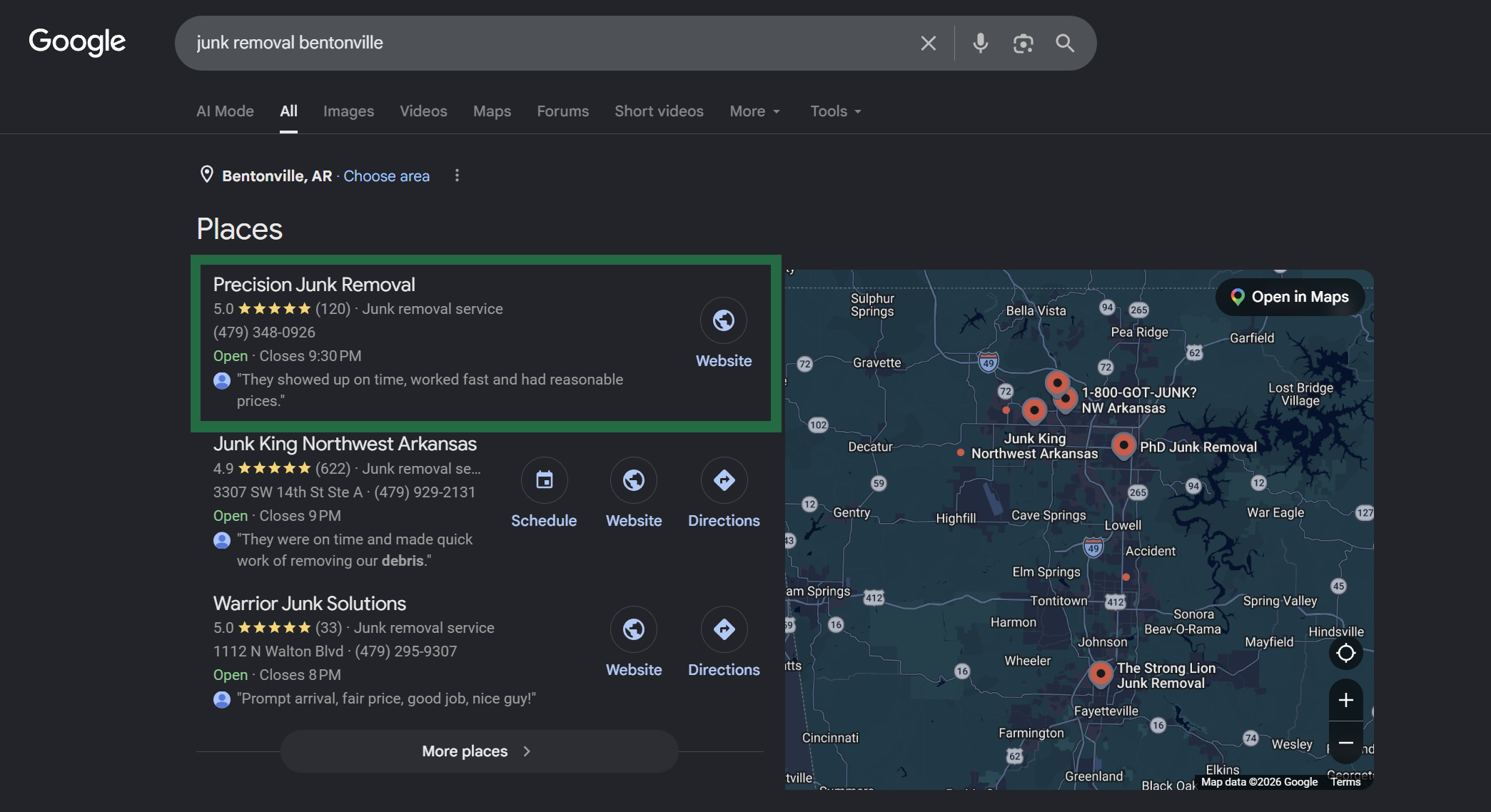This screenshot has height=812, width=1491.
Task: Open the three-dot options beside Choose area
Action: [x=457, y=176]
